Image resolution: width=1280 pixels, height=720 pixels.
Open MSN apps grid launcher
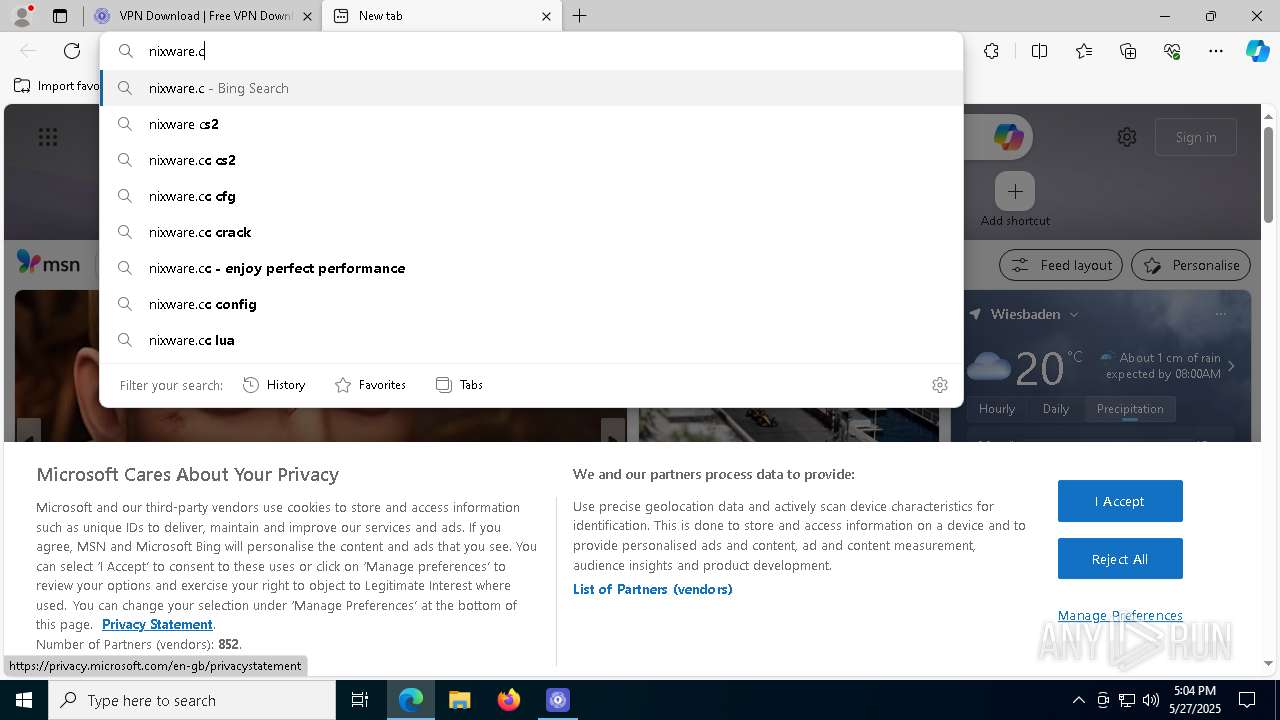click(48, 137)
